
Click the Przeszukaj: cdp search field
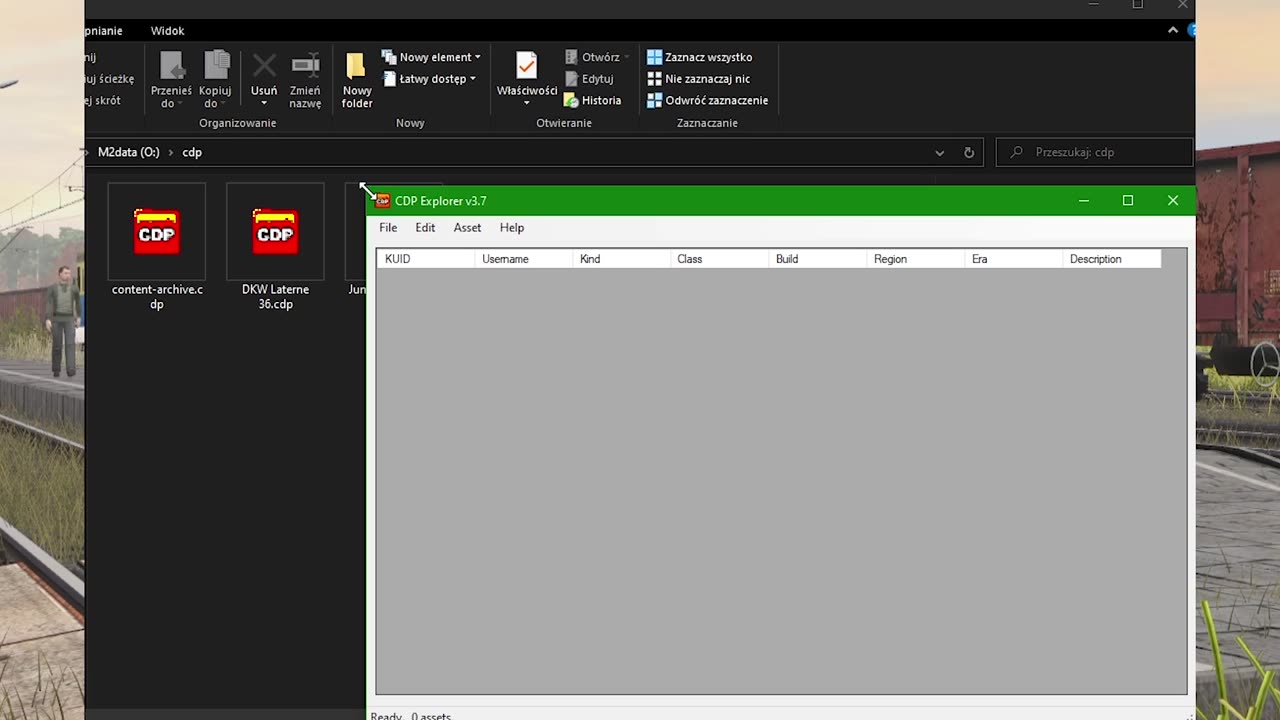pos(1095,153)
